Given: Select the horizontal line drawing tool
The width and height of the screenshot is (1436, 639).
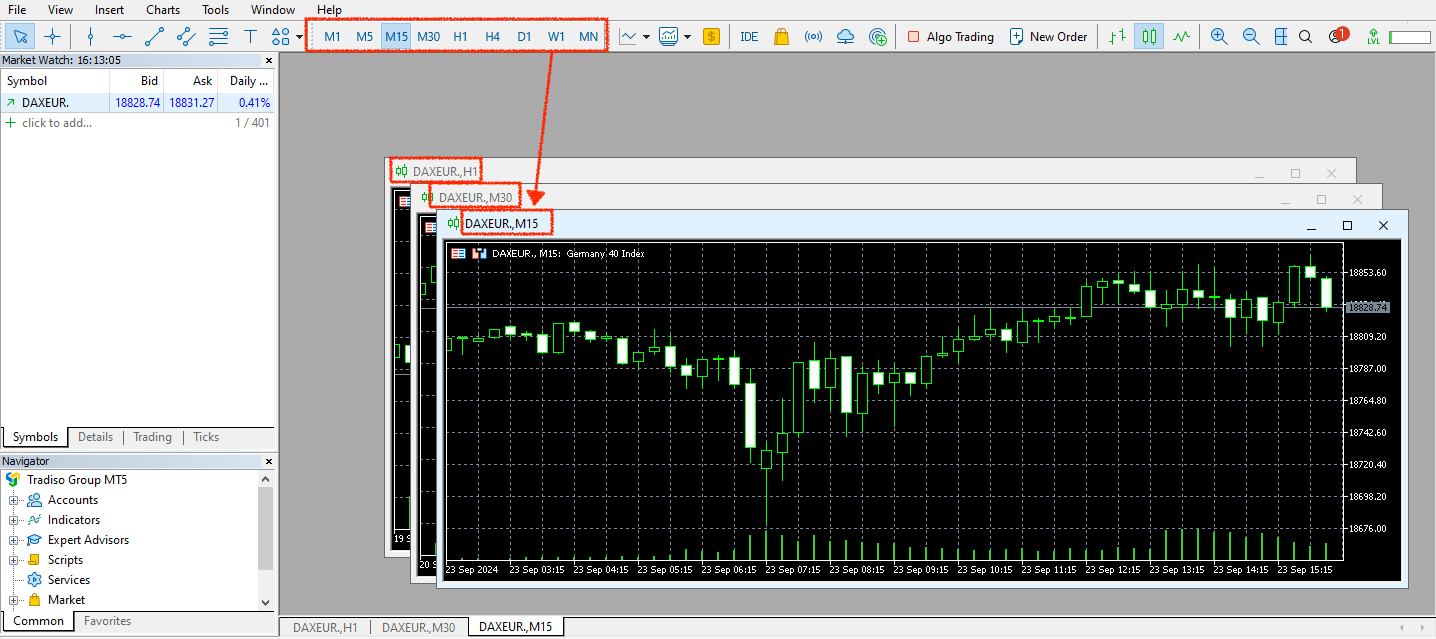Looking at the screenshot, I should pos(122,36).
